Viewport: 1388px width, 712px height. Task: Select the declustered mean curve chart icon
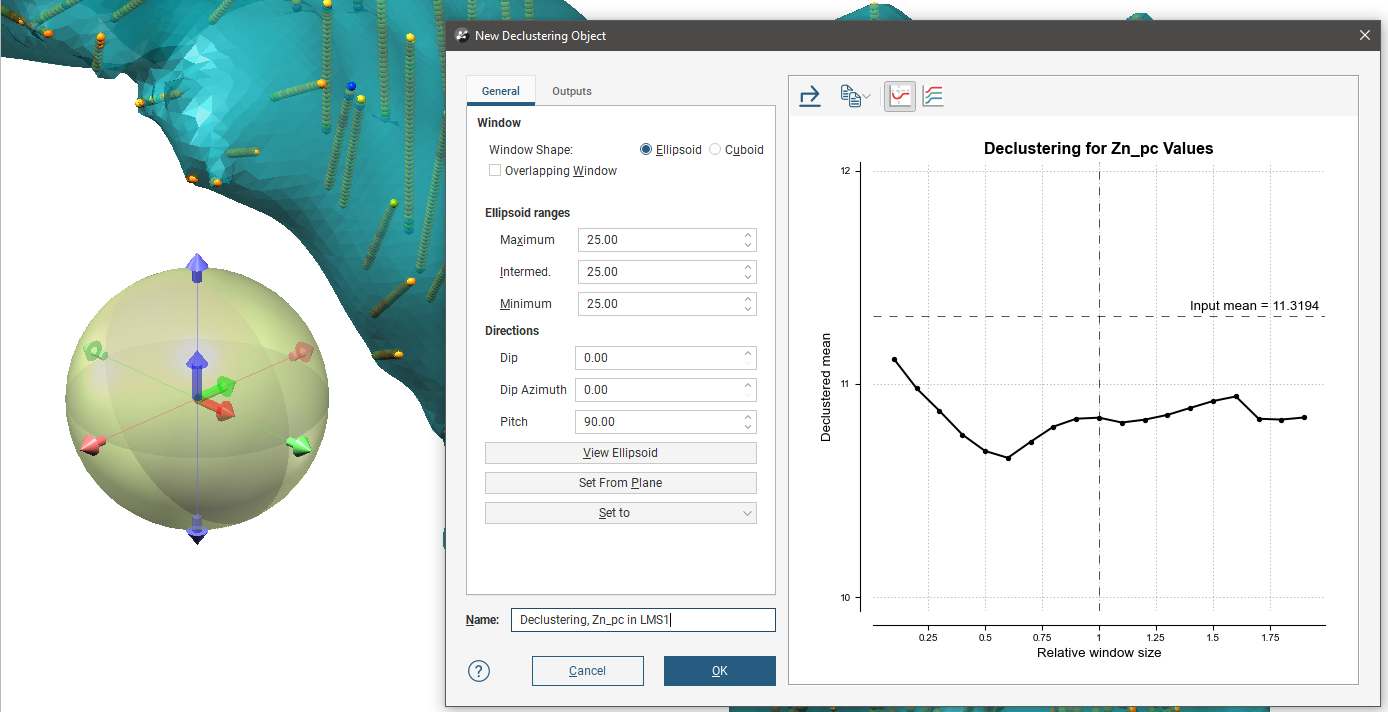[900, 96]
